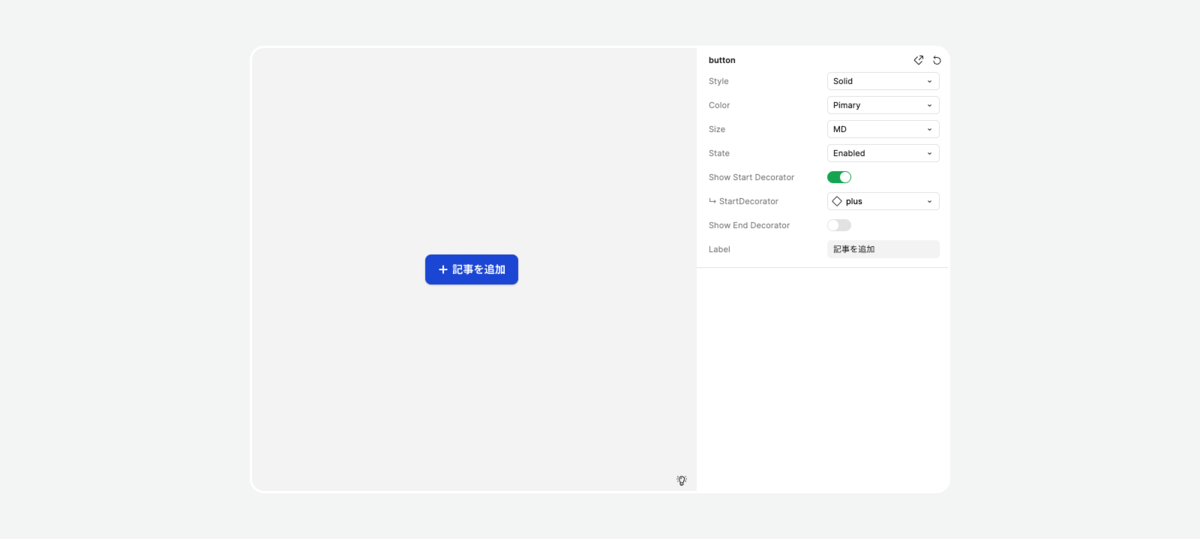Click the 'Style' property label
This screenshot has width=1200, height=539.
click(x=718, y=81)
